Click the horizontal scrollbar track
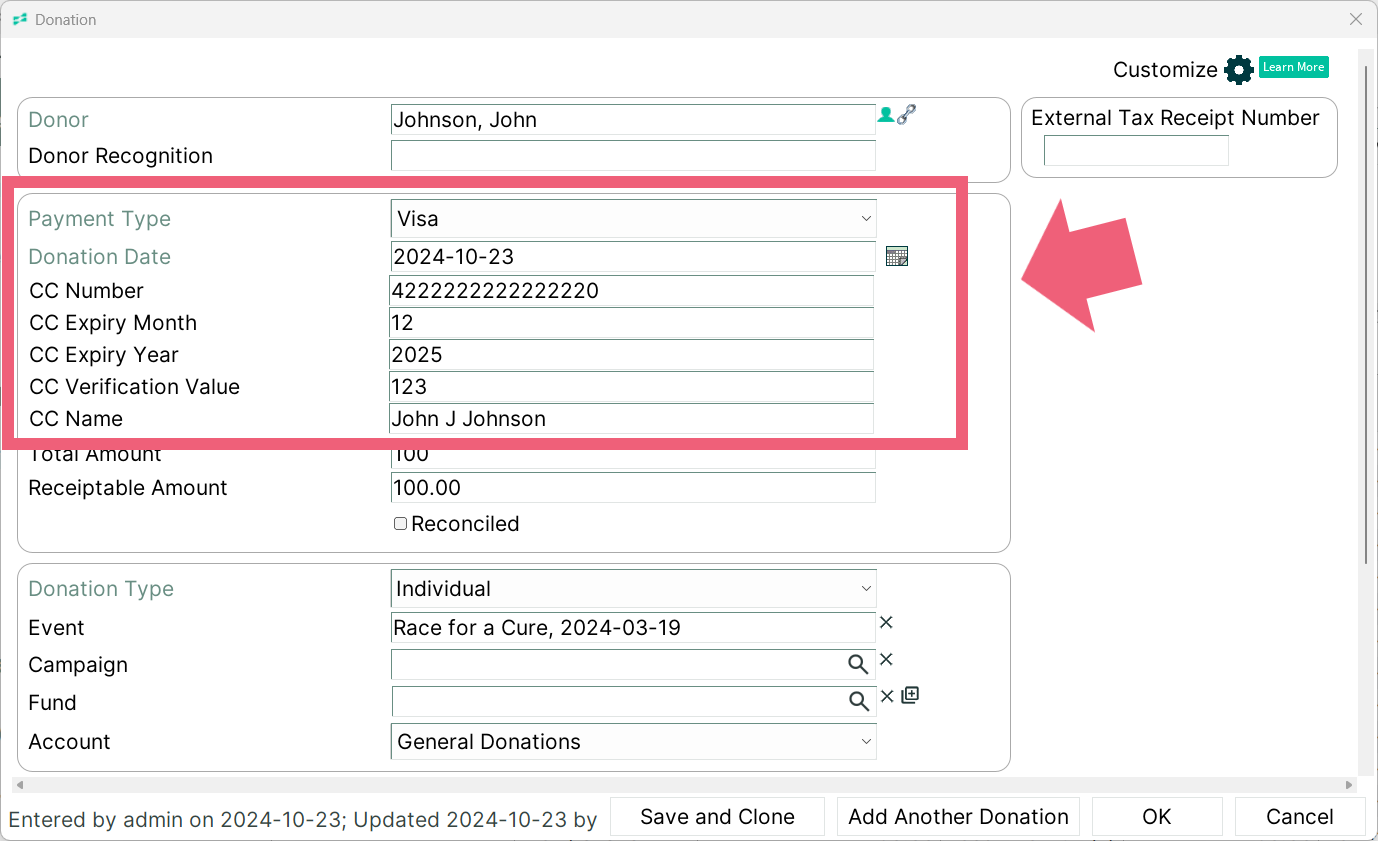This screenshot has height=841, width=1378. point(685,785)
